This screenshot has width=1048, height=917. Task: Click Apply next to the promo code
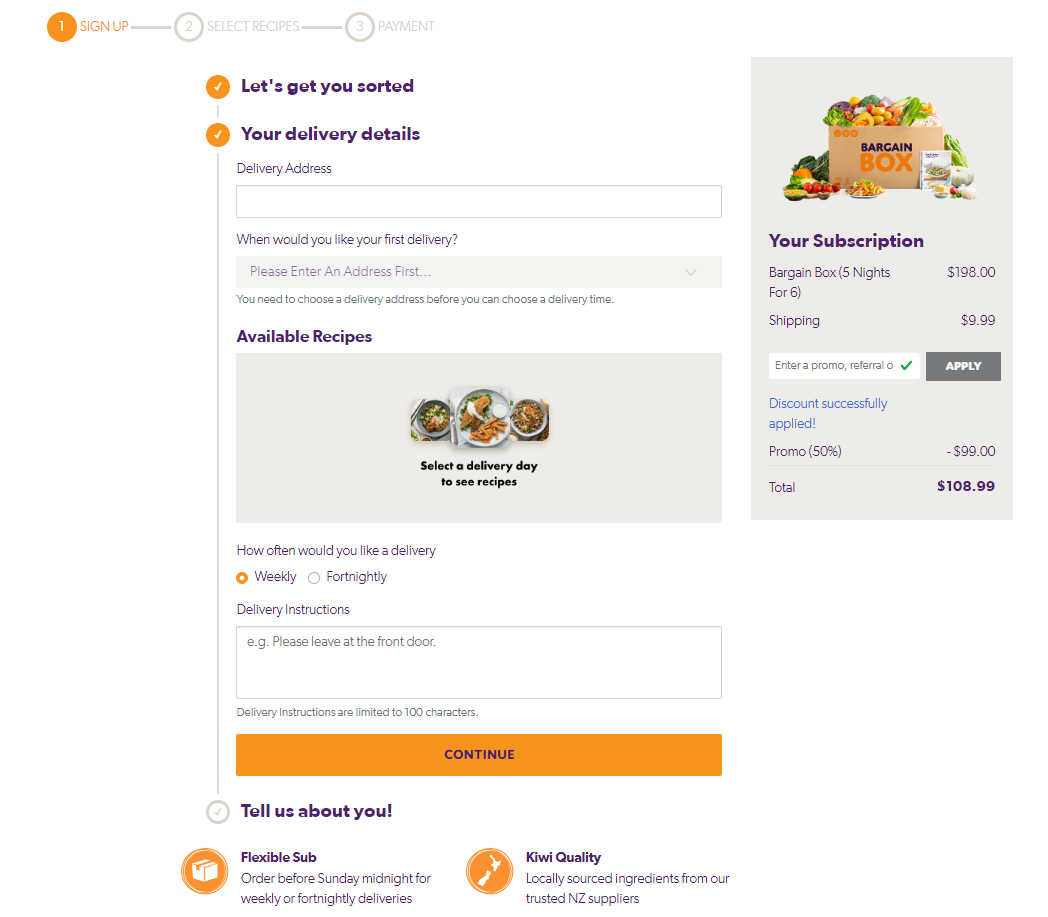click(962, 366)
